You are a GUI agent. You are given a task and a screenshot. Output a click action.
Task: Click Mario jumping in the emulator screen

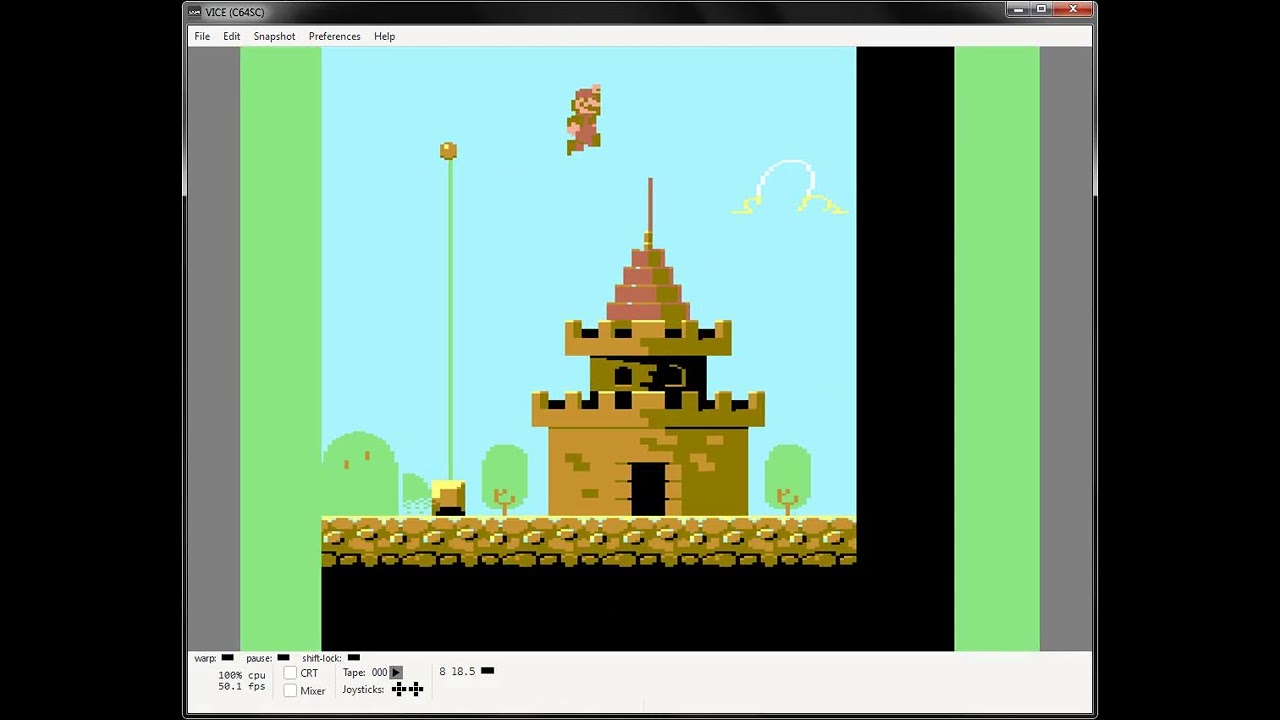point(584,120)
